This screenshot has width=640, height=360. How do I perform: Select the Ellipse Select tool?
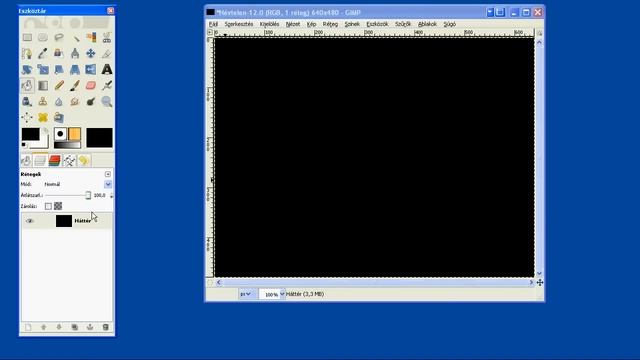pos(43,38)
